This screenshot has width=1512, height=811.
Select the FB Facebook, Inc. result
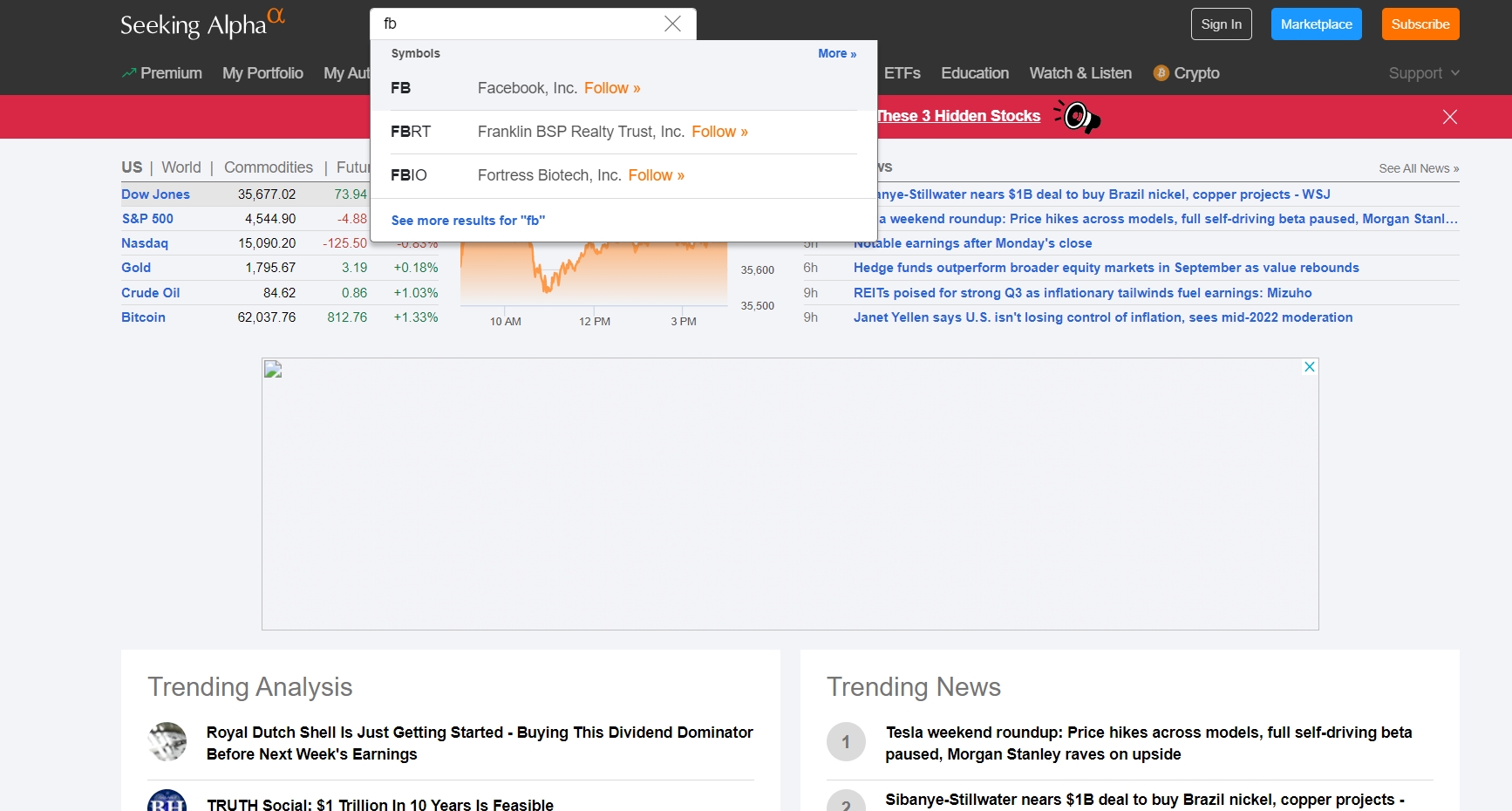click(623, 88)
